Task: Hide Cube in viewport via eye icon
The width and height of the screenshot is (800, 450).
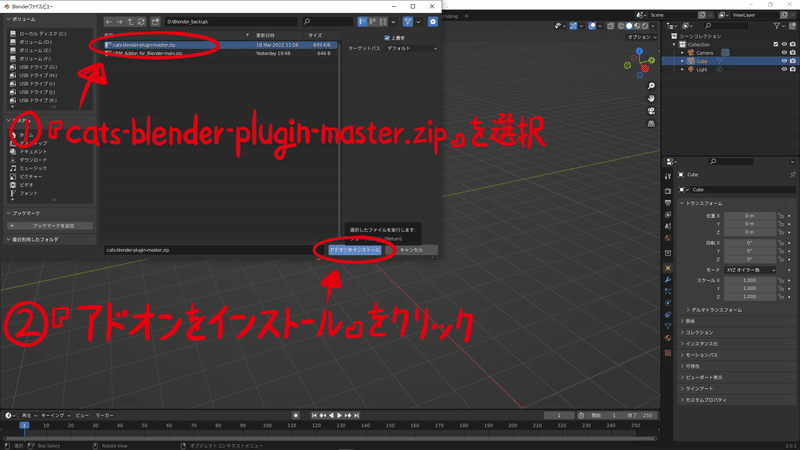Action: (785, 61)
